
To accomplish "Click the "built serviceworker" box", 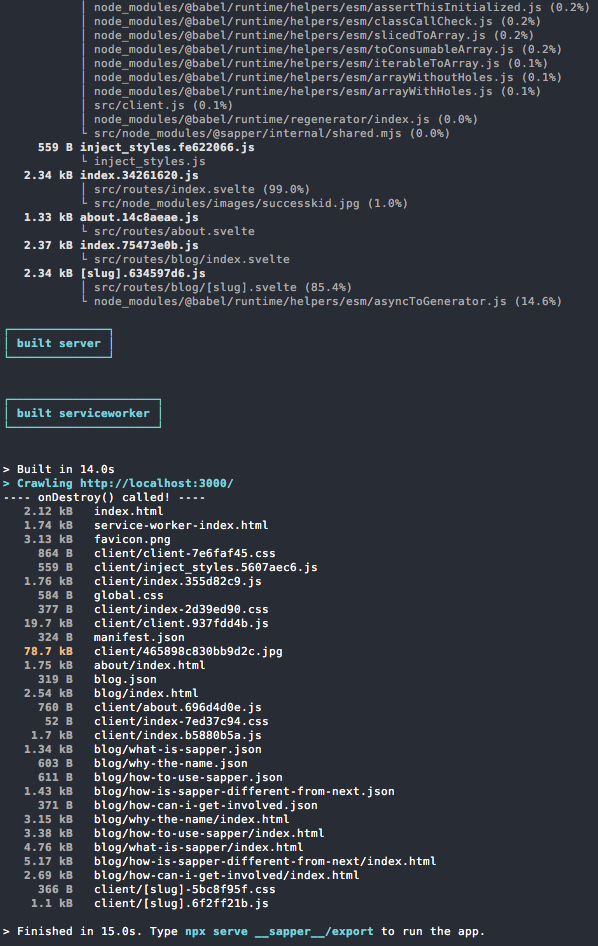I will pos(83,413).
